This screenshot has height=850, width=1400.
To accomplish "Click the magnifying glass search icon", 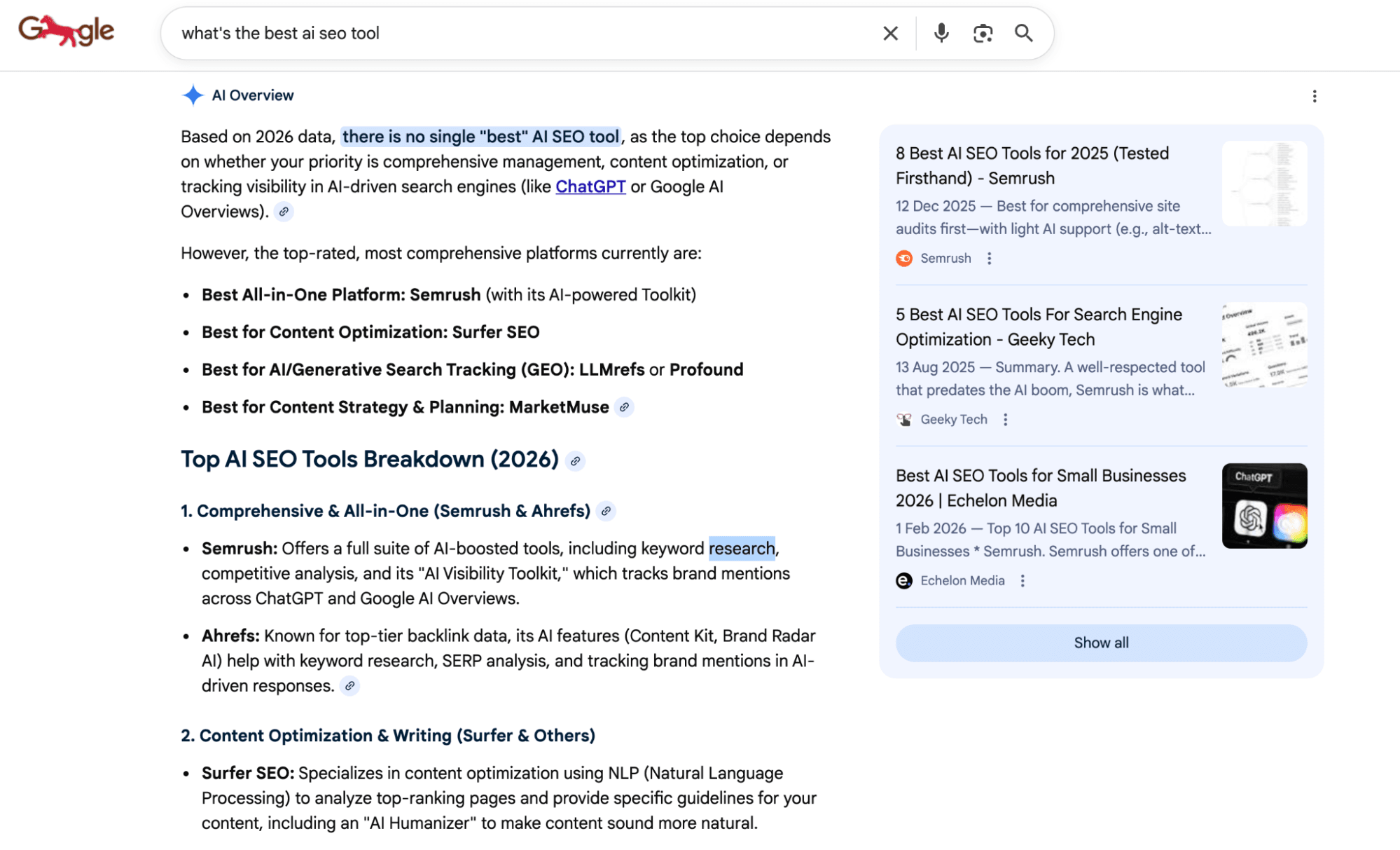I will click(x=1024, y=33).
